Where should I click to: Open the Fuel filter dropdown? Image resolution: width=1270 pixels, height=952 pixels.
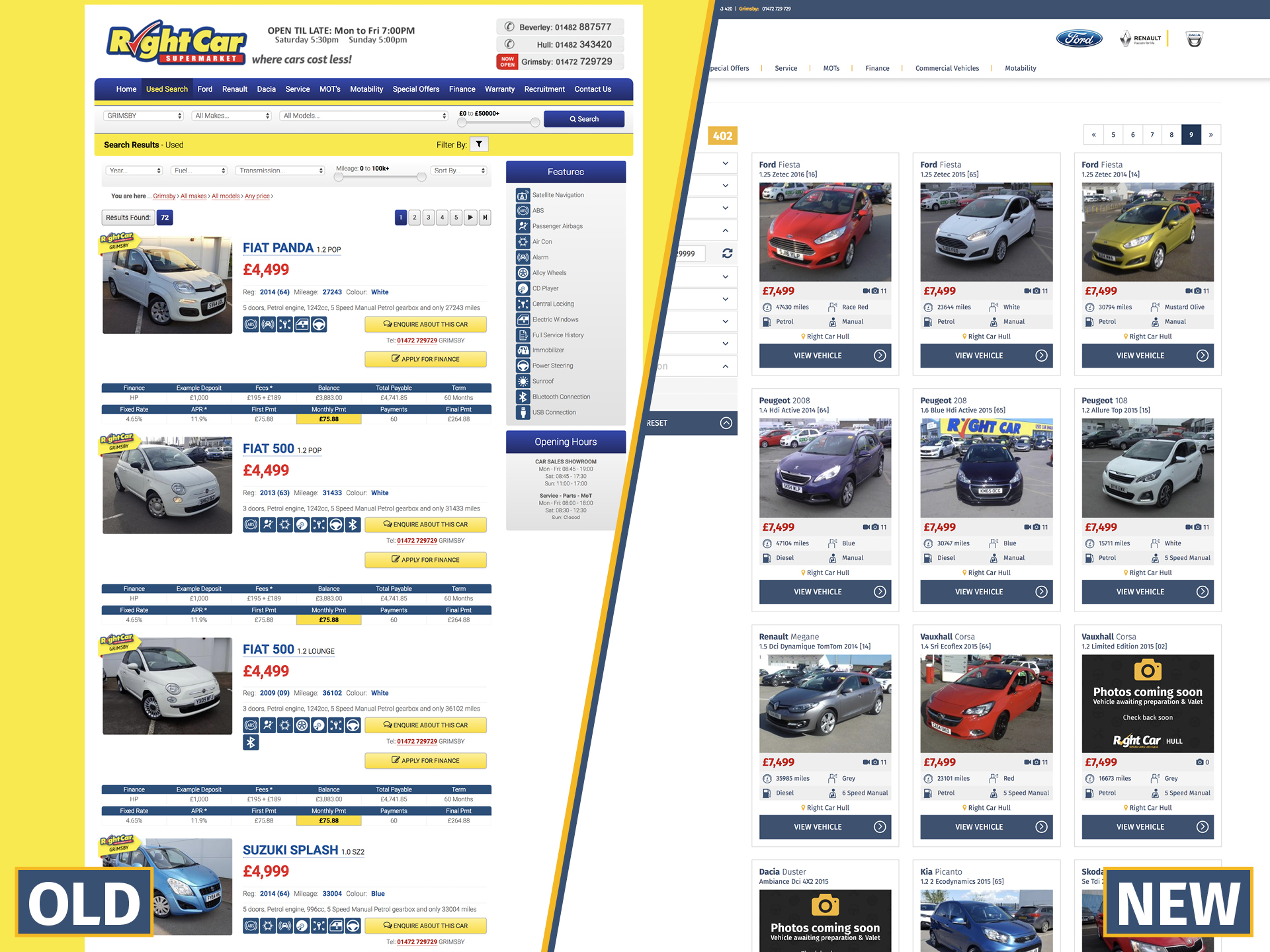(x=199, y=171)
